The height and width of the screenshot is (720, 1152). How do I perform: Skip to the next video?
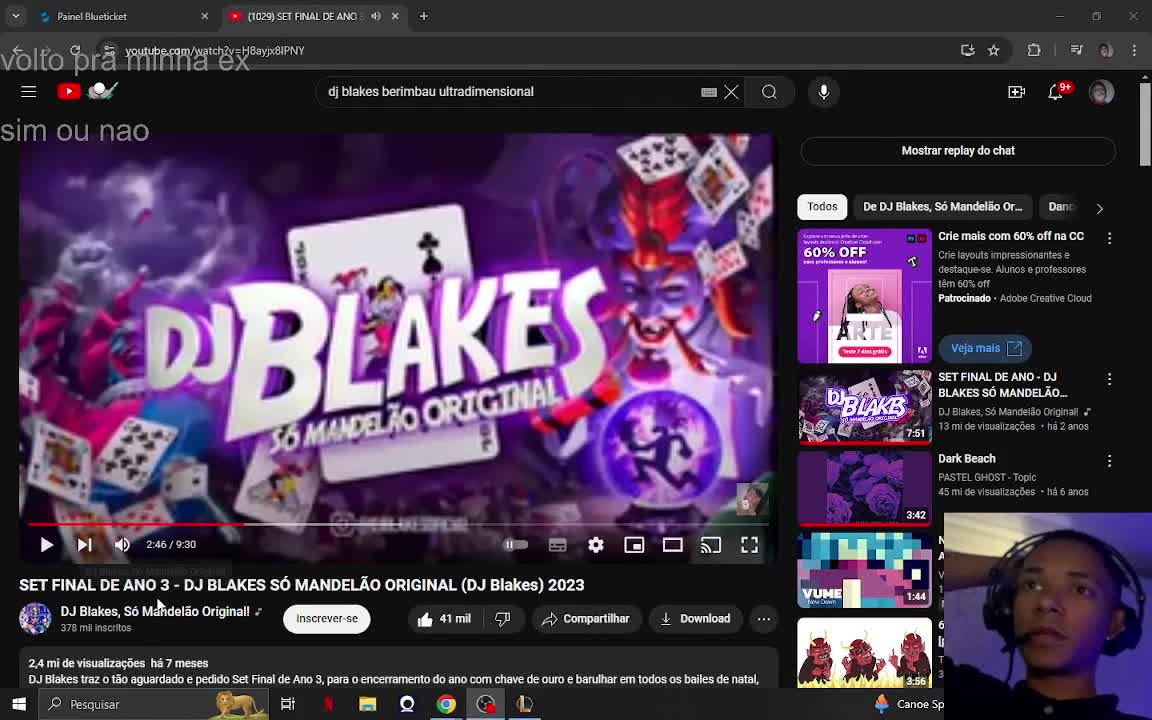point(84,544)
